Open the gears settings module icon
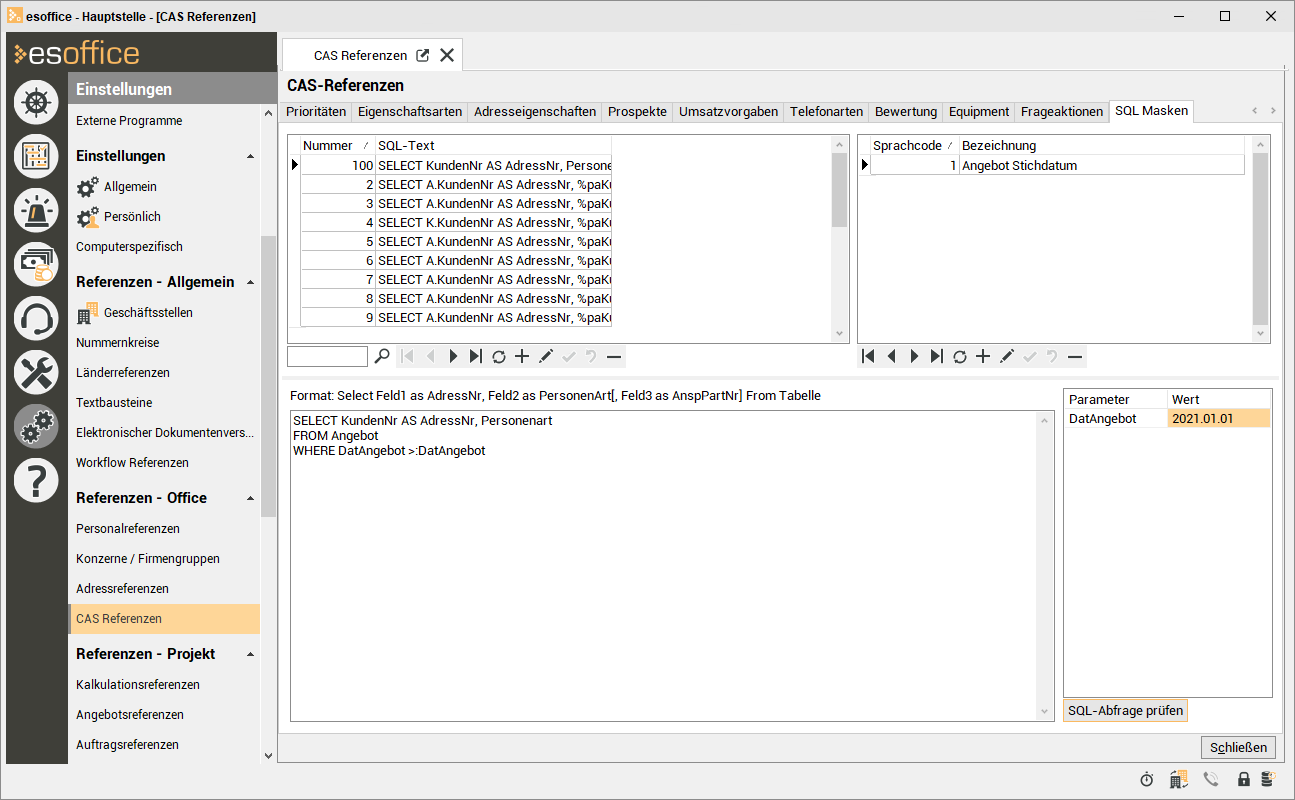 (x=36, y=426)
